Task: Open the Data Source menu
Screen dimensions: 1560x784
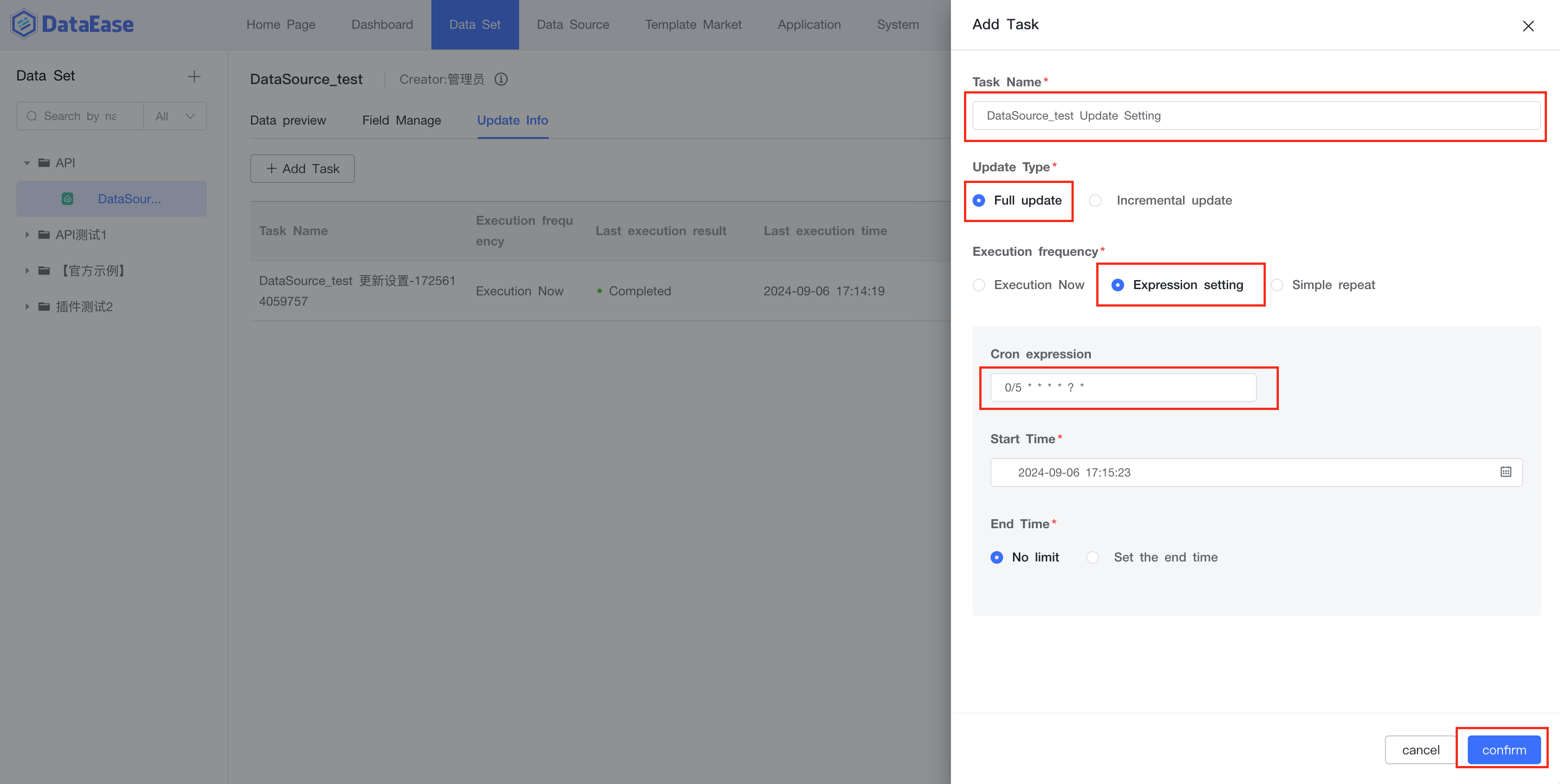Action: 573,25
